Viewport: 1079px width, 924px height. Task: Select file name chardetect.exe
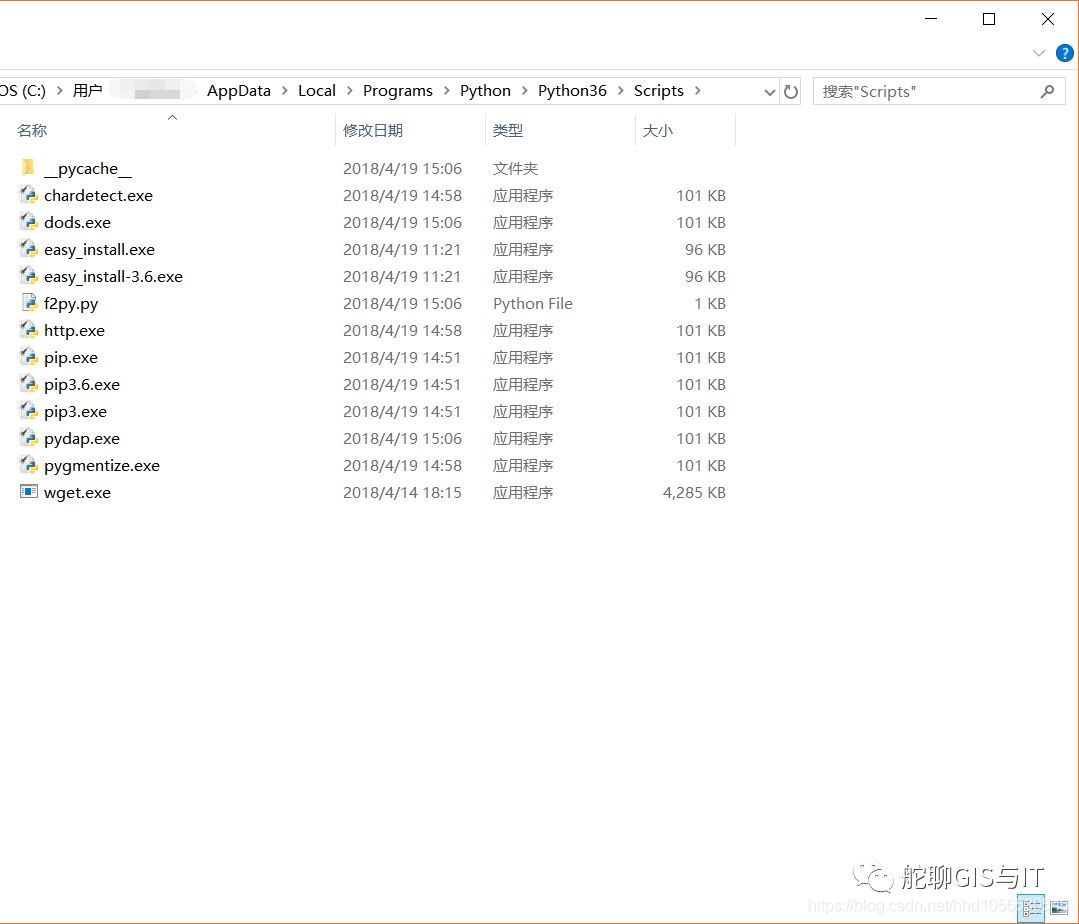(98, 195)
